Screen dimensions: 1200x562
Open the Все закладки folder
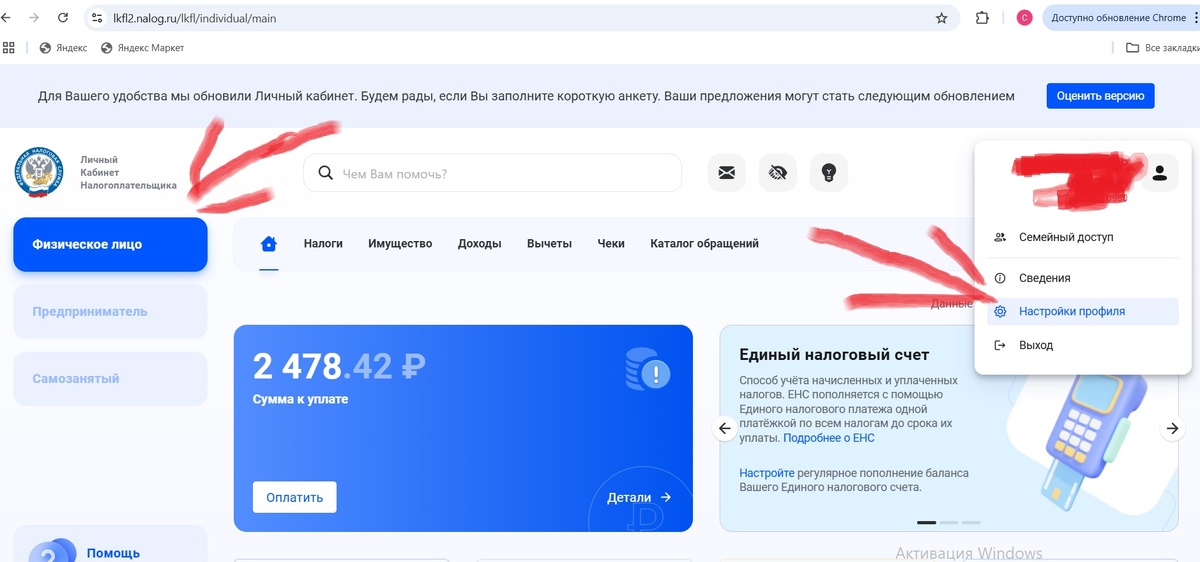click(x=1162, y=47)
